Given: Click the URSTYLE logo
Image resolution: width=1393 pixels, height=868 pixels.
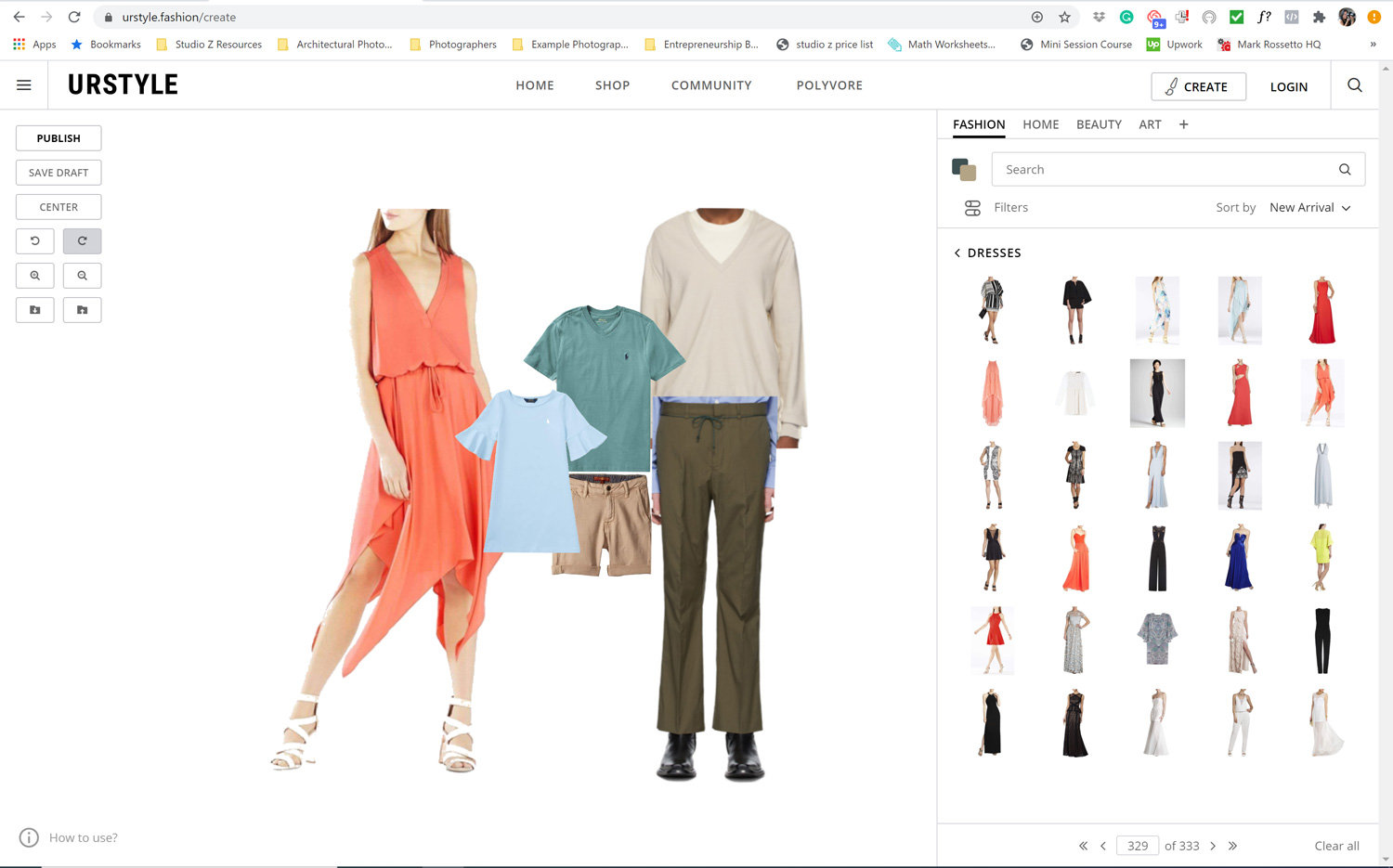Looking at the screenshot, I should point(123,84).
